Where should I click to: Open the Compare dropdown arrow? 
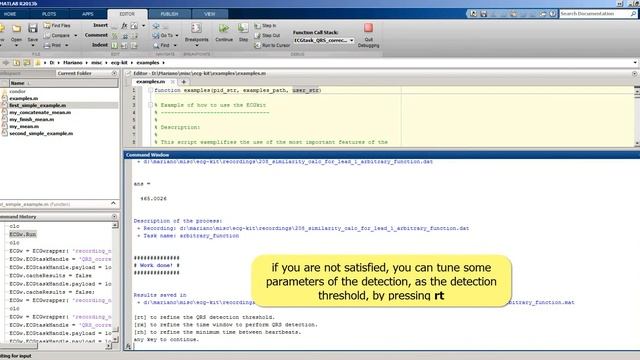(x=76, y=36)
